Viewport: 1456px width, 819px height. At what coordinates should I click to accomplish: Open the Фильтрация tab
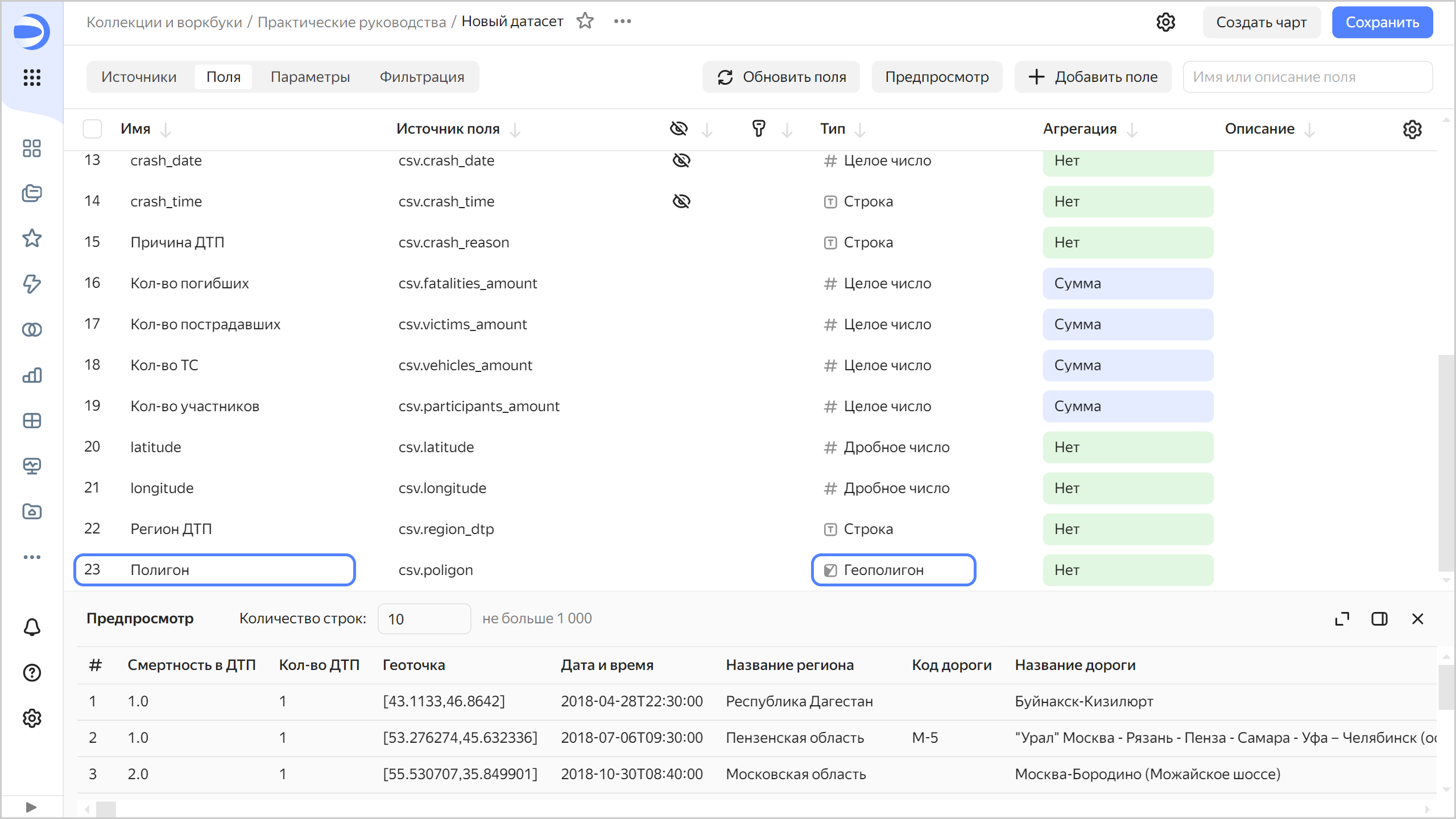pyautogui.click(x=421, y=77)
